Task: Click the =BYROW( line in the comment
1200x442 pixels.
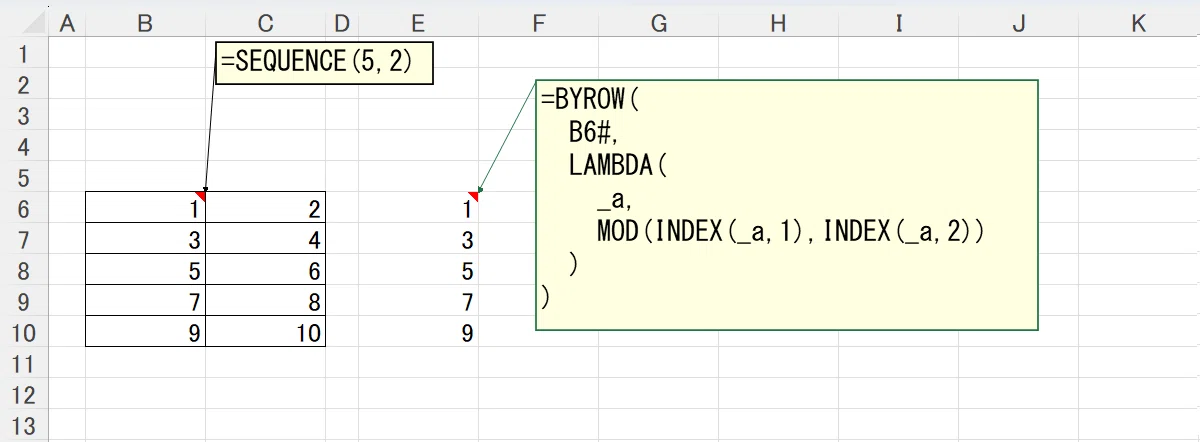Action: 589,100
